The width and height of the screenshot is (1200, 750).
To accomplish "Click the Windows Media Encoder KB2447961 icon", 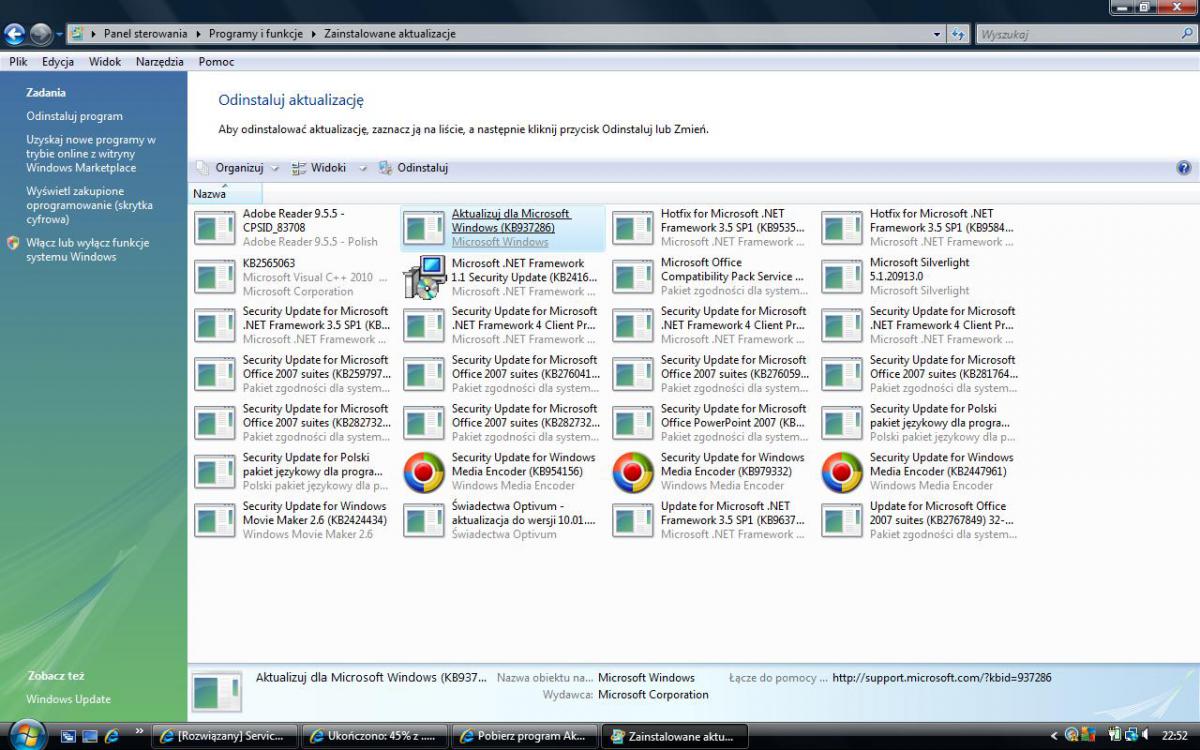I will [x=842, y=472].
